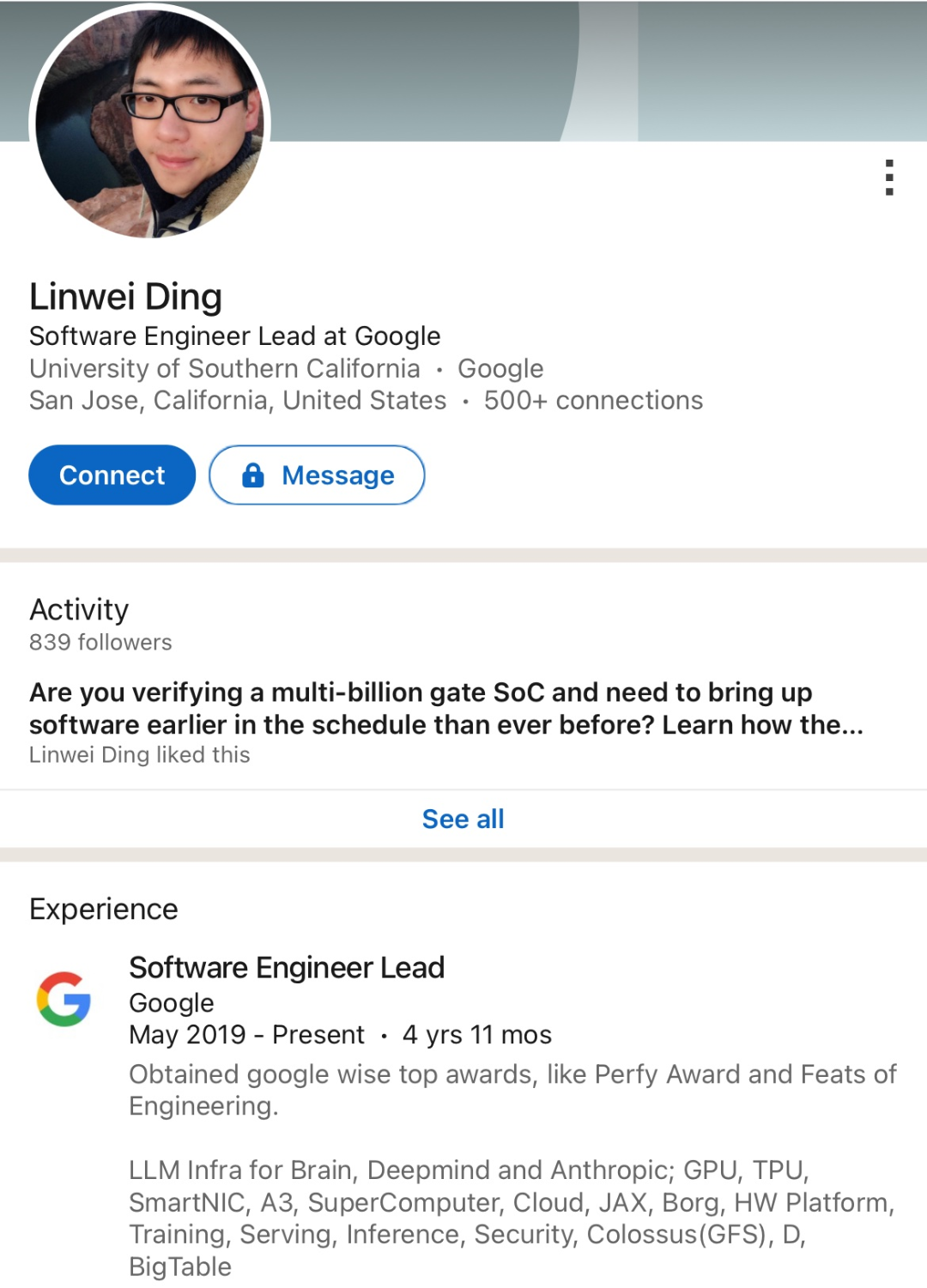The width and height of the screenshot is (927, 1288).
Task: Open the 500+ connections link
Action: click(593, 400)
